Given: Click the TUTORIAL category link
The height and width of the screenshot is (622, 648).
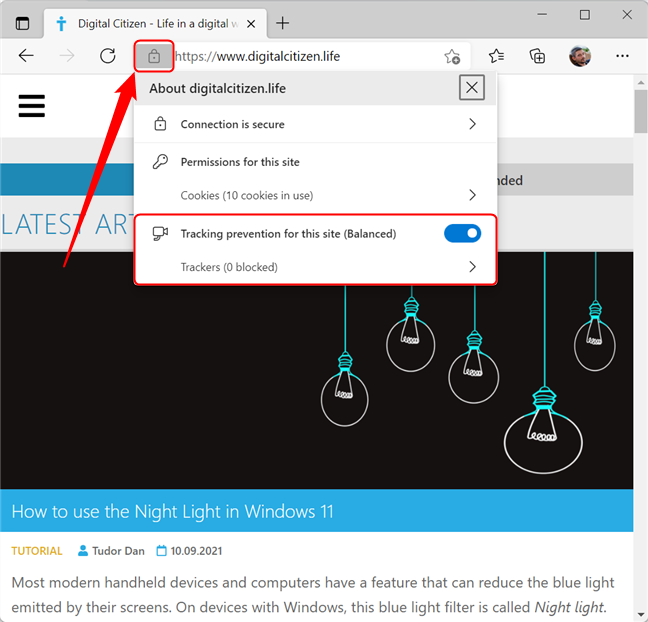Looking at the screenshot, I should click(36, 551).
